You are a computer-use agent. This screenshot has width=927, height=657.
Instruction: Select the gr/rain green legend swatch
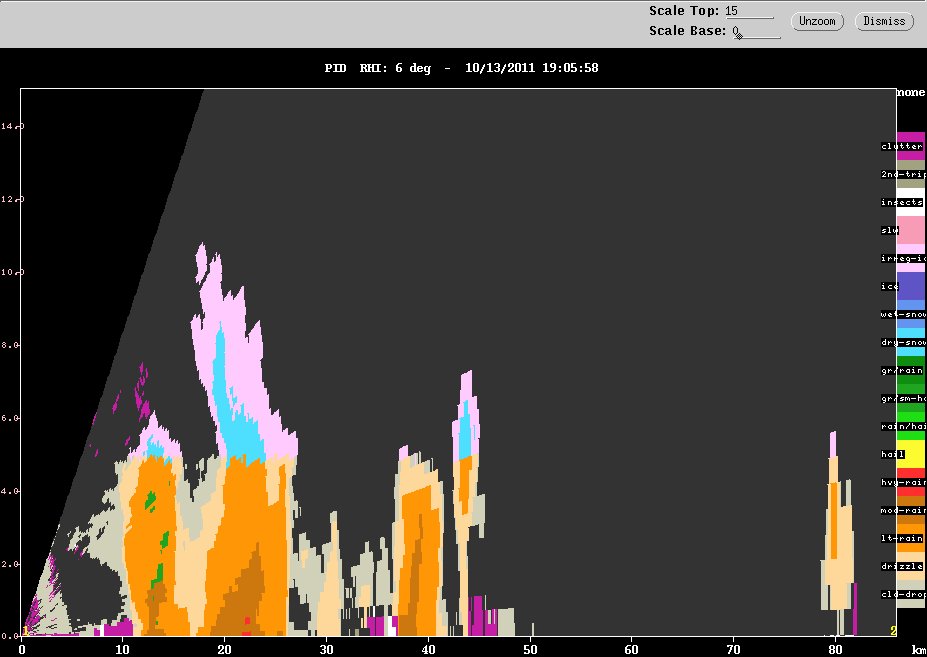911,370
